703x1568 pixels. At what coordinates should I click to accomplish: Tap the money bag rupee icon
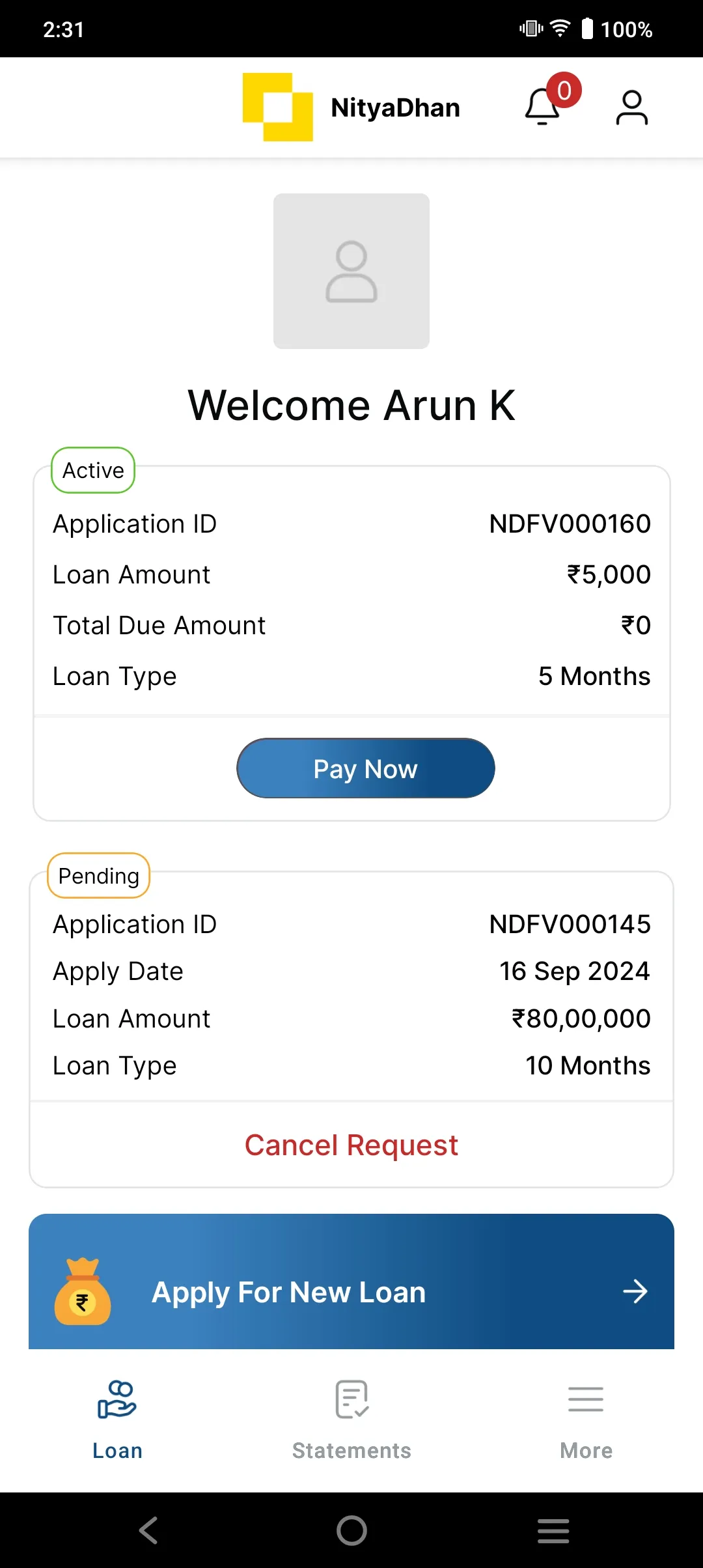pyautogui.click(x=82, y=1292)
